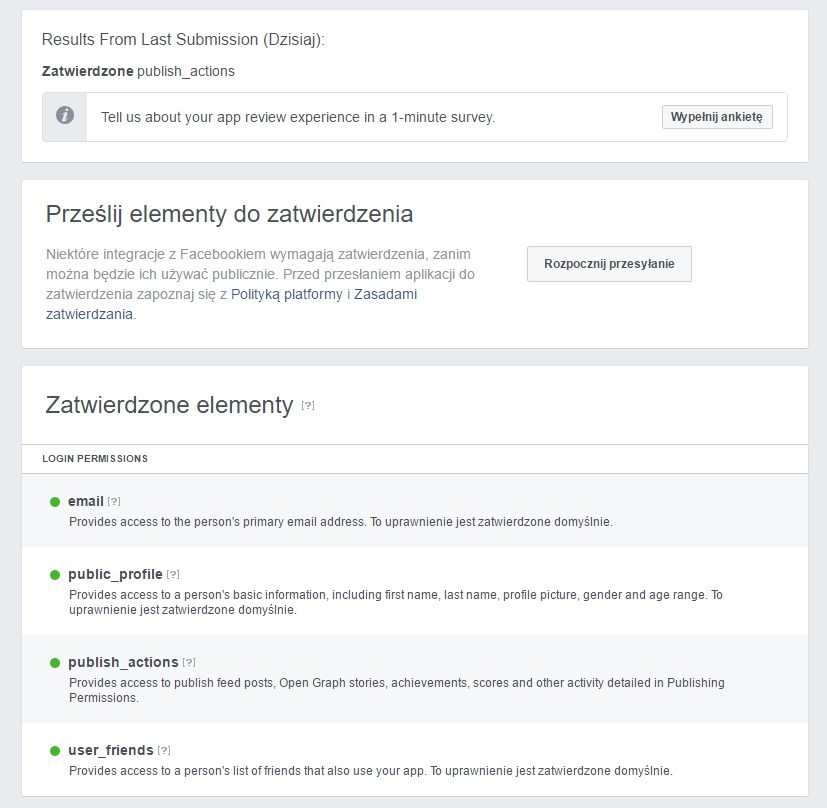Screen dimensions: 827x808
Task: Click the help marker next to email
Action: click(x=114, y=502)
